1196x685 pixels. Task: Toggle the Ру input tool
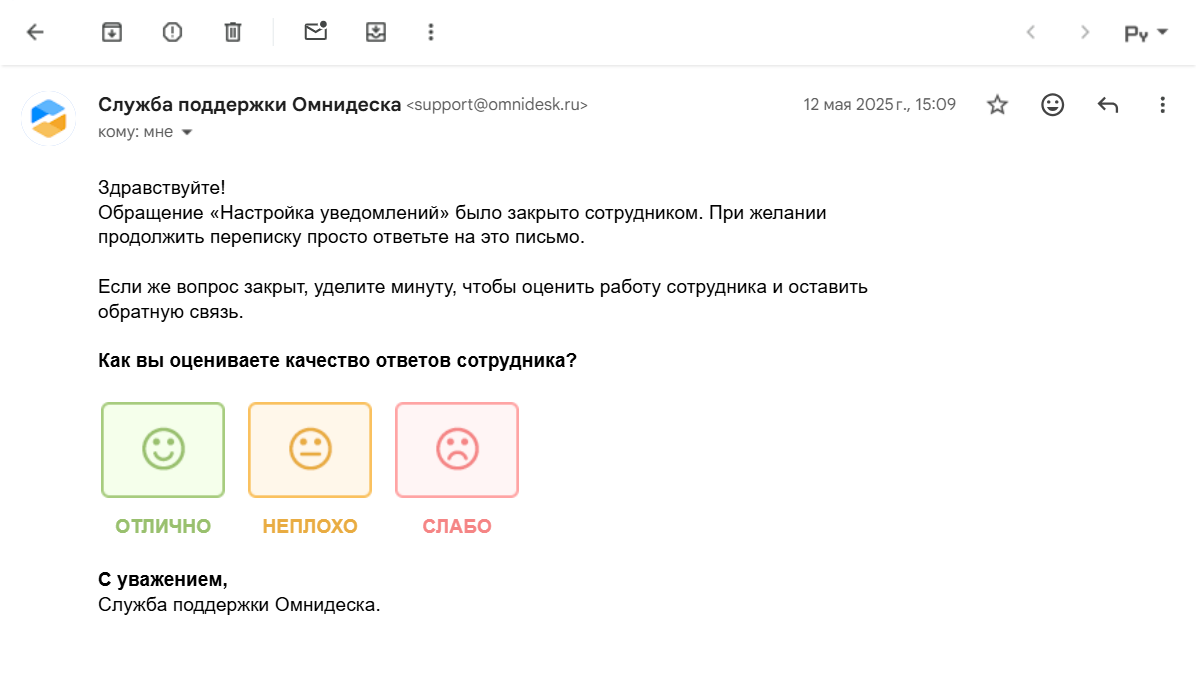1136,33
